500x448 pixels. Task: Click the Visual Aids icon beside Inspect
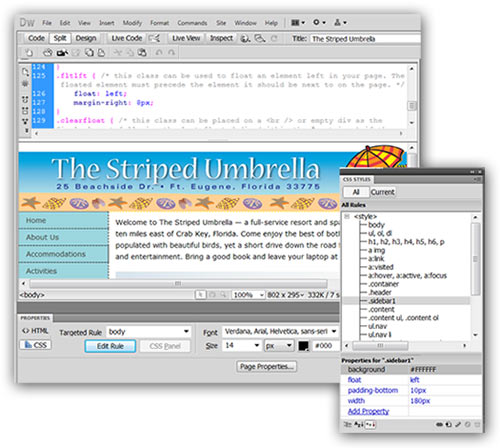260,38
